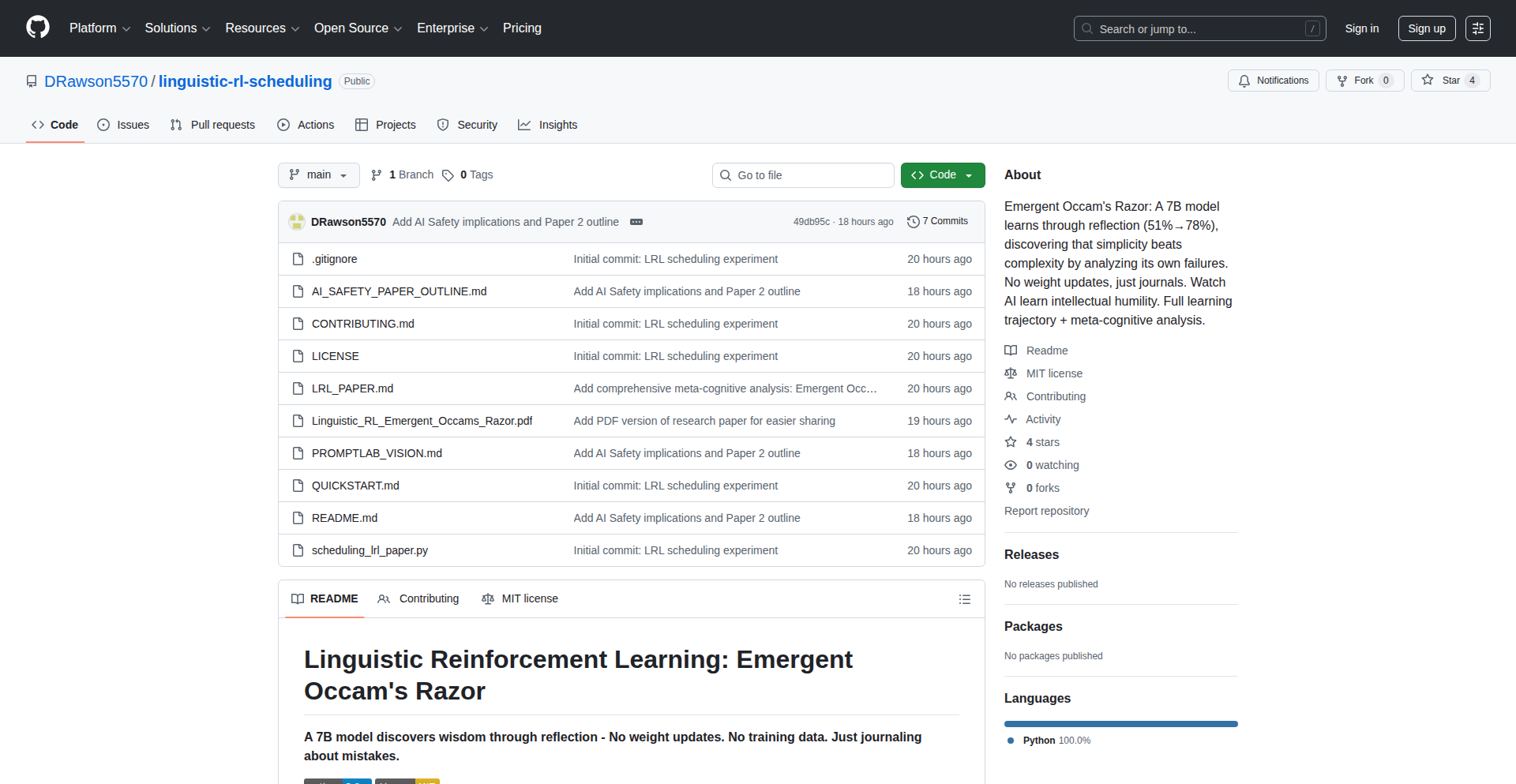1516x784 pixels.
Task: Click the bell Notifications button
Action: click(x=1273, y=81)
